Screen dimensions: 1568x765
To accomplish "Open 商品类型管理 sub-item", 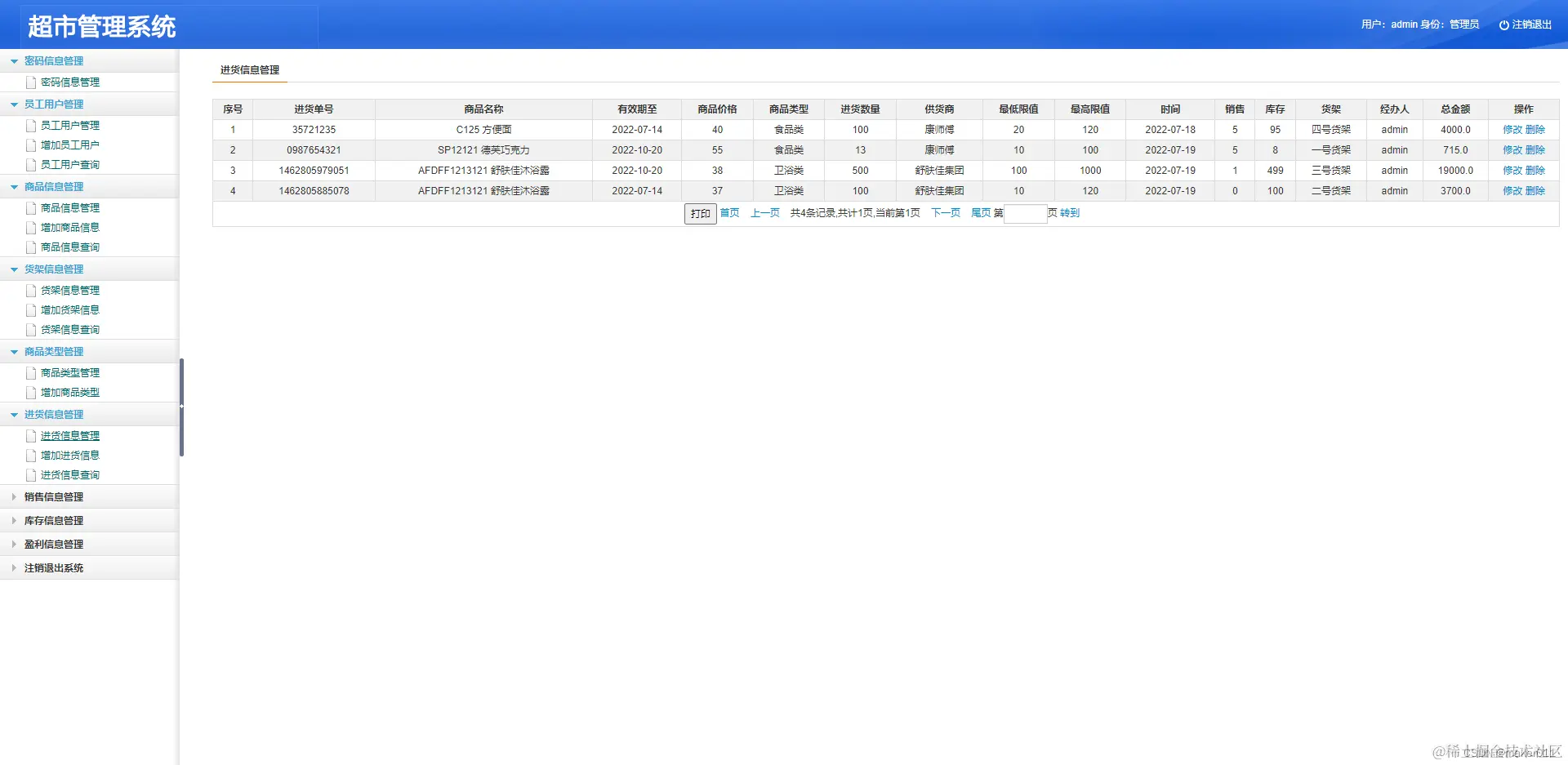I will point(70,373).
